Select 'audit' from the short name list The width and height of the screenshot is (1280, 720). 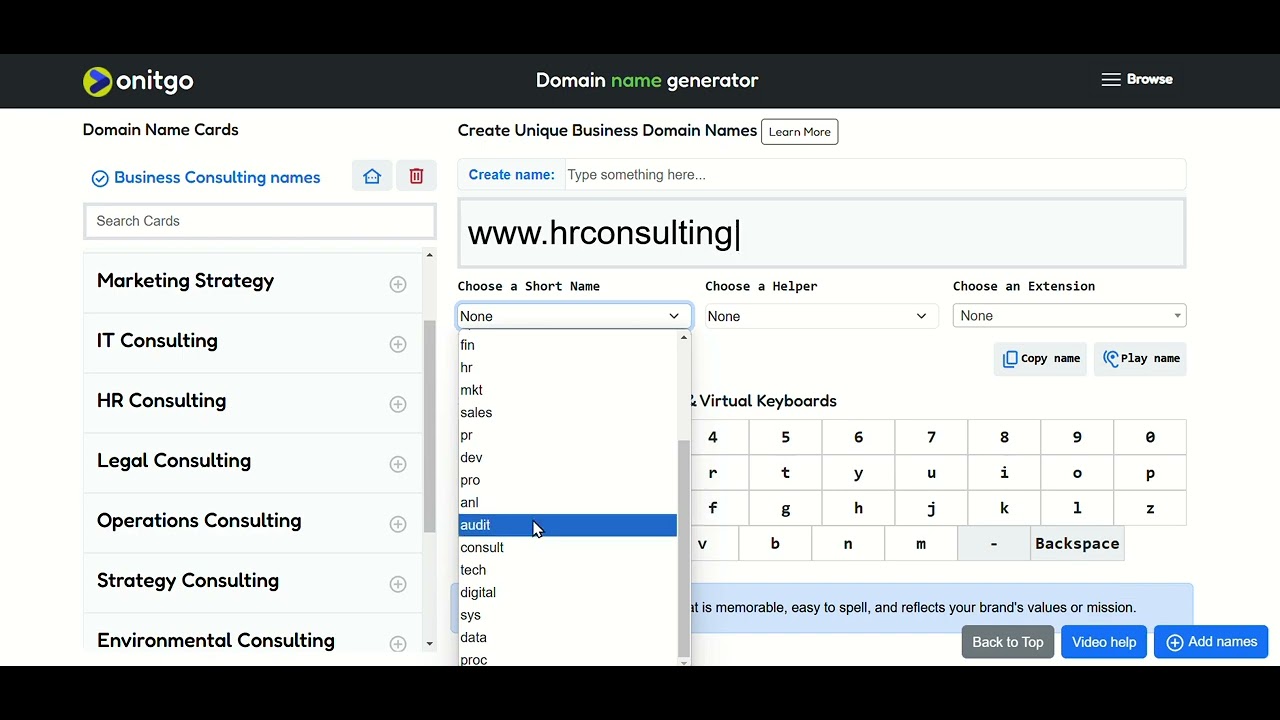pyautogui.click(x=567, y=525)
